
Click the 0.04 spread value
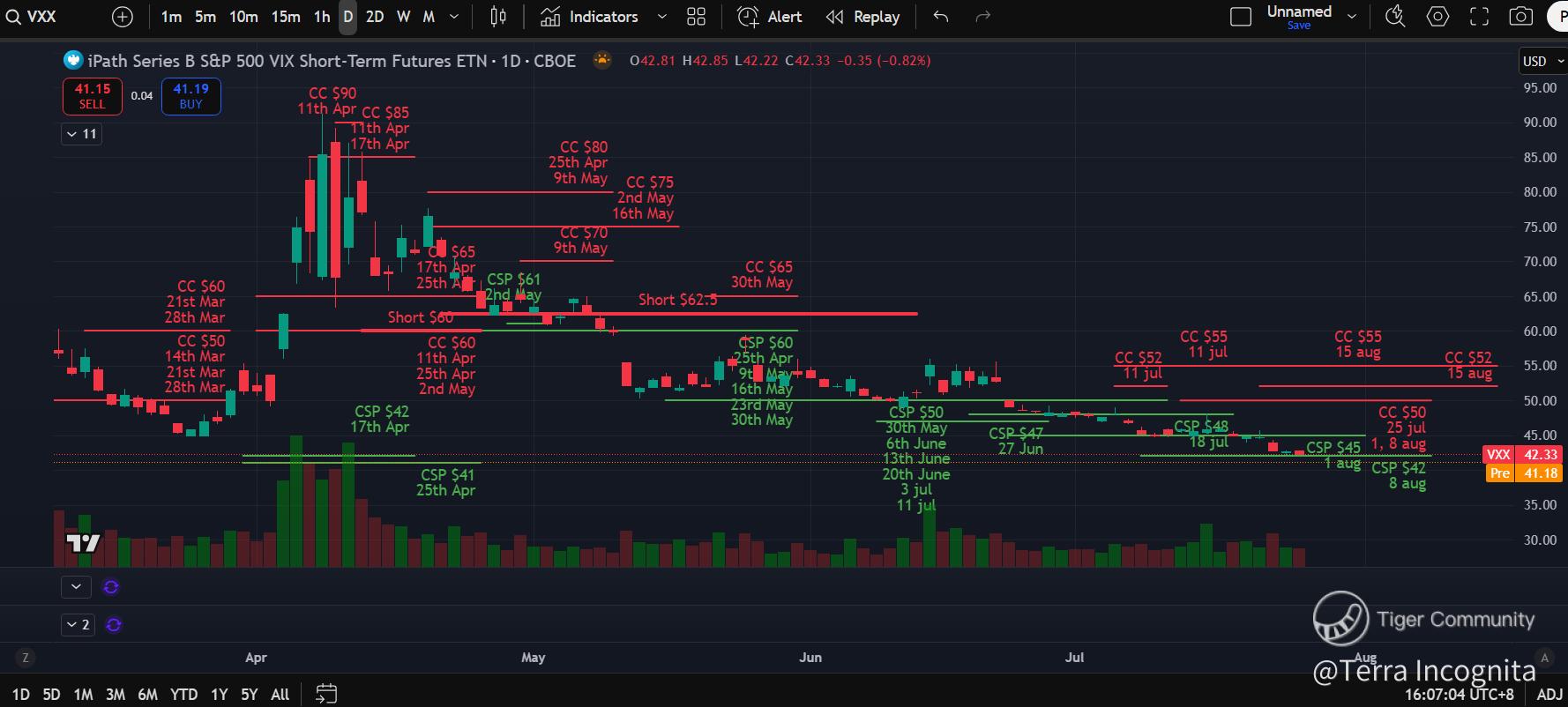142,96
